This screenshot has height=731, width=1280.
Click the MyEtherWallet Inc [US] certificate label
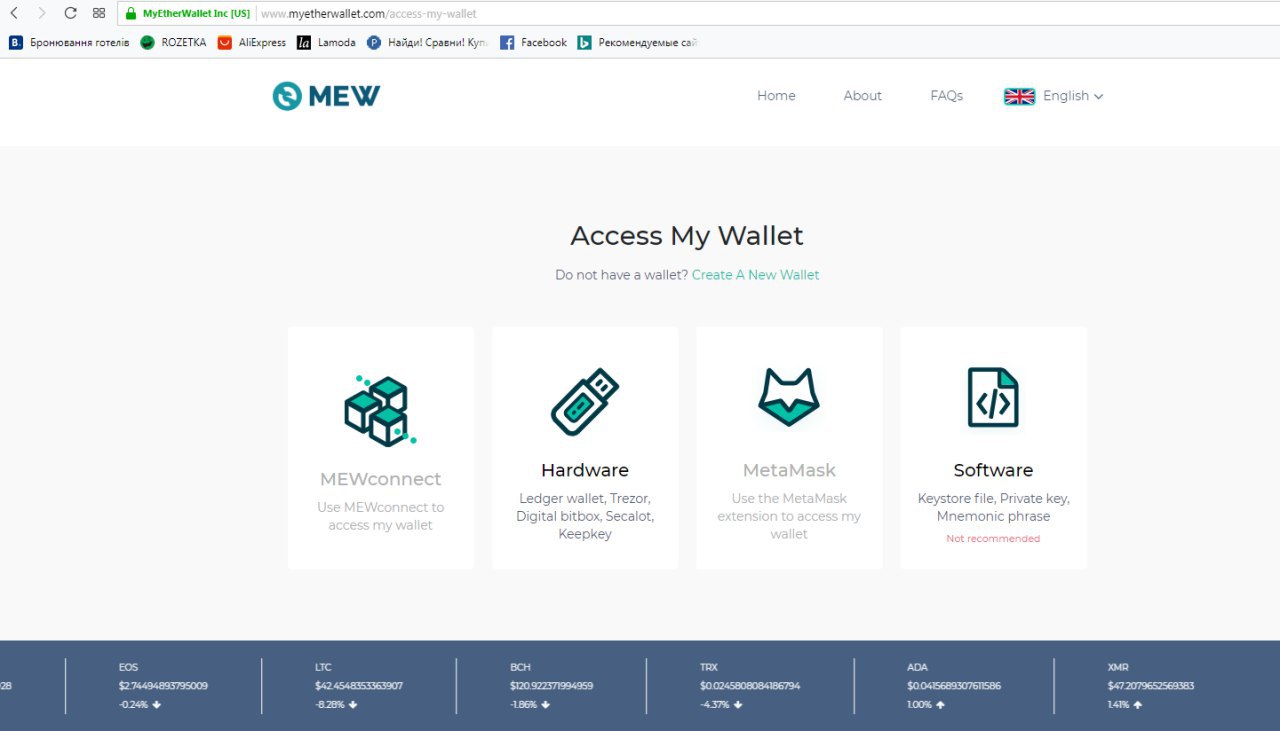click(196, 14)
